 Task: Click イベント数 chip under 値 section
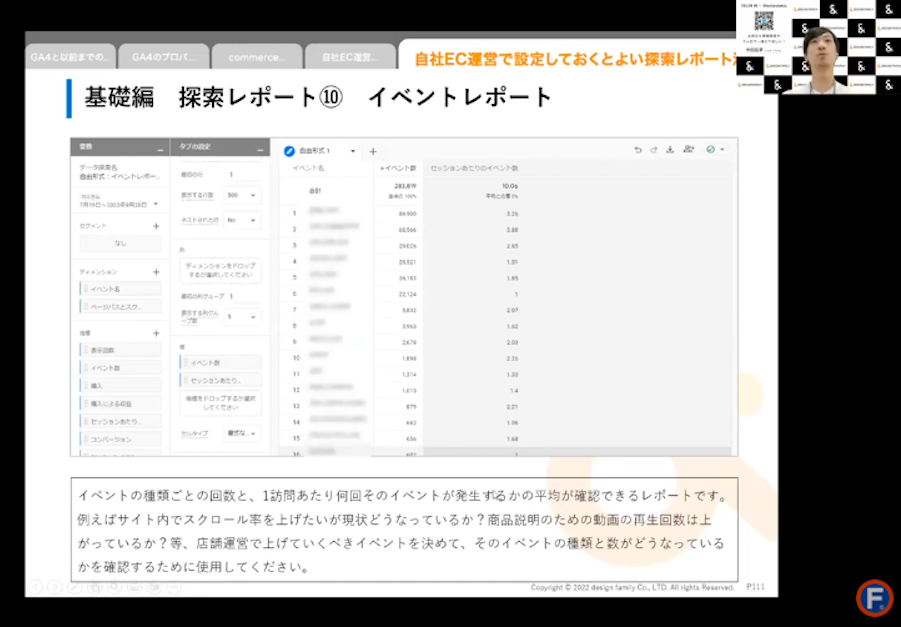(220, 363)
